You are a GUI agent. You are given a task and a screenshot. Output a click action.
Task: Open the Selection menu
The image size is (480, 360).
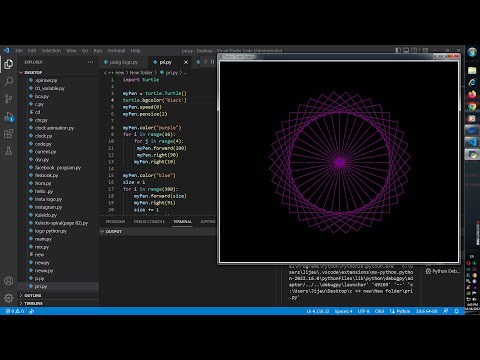click(51, 51)
